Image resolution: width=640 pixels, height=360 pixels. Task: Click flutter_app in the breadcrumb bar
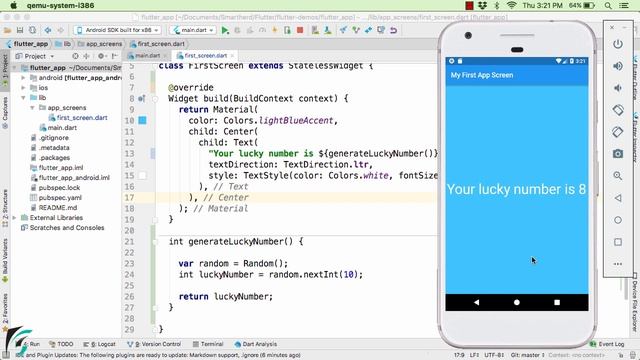(27, 44)
